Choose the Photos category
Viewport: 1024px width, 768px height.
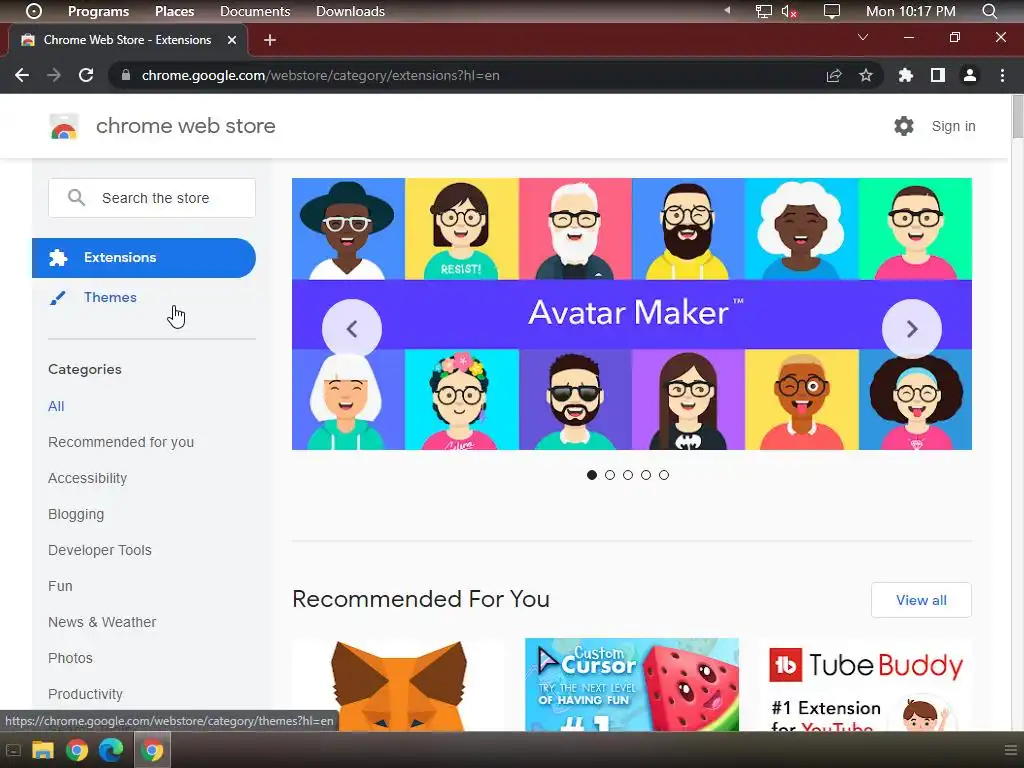(71, 658)
